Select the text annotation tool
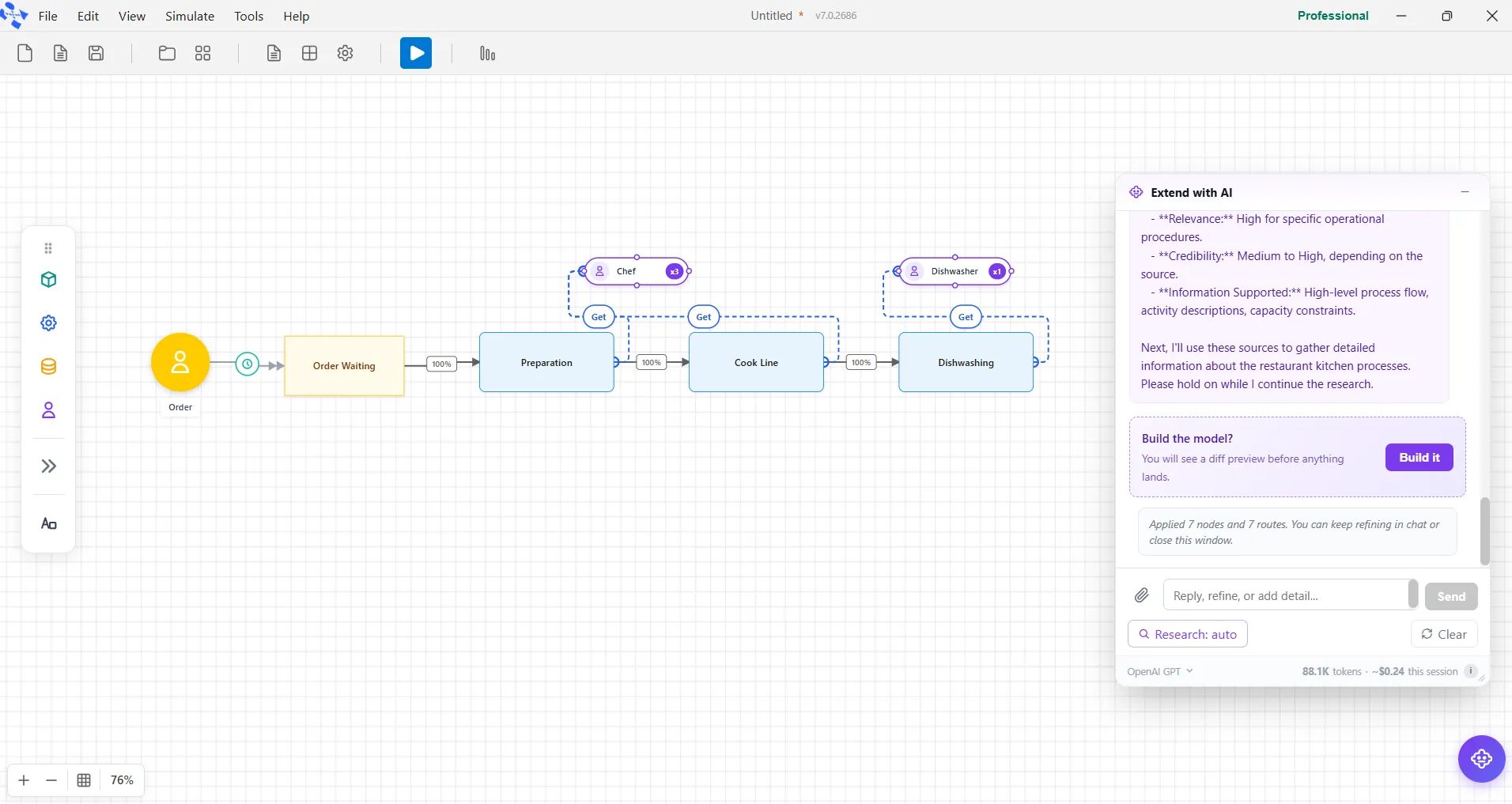1512x804 pixels. pyautogui.click(x=48, y=524)
